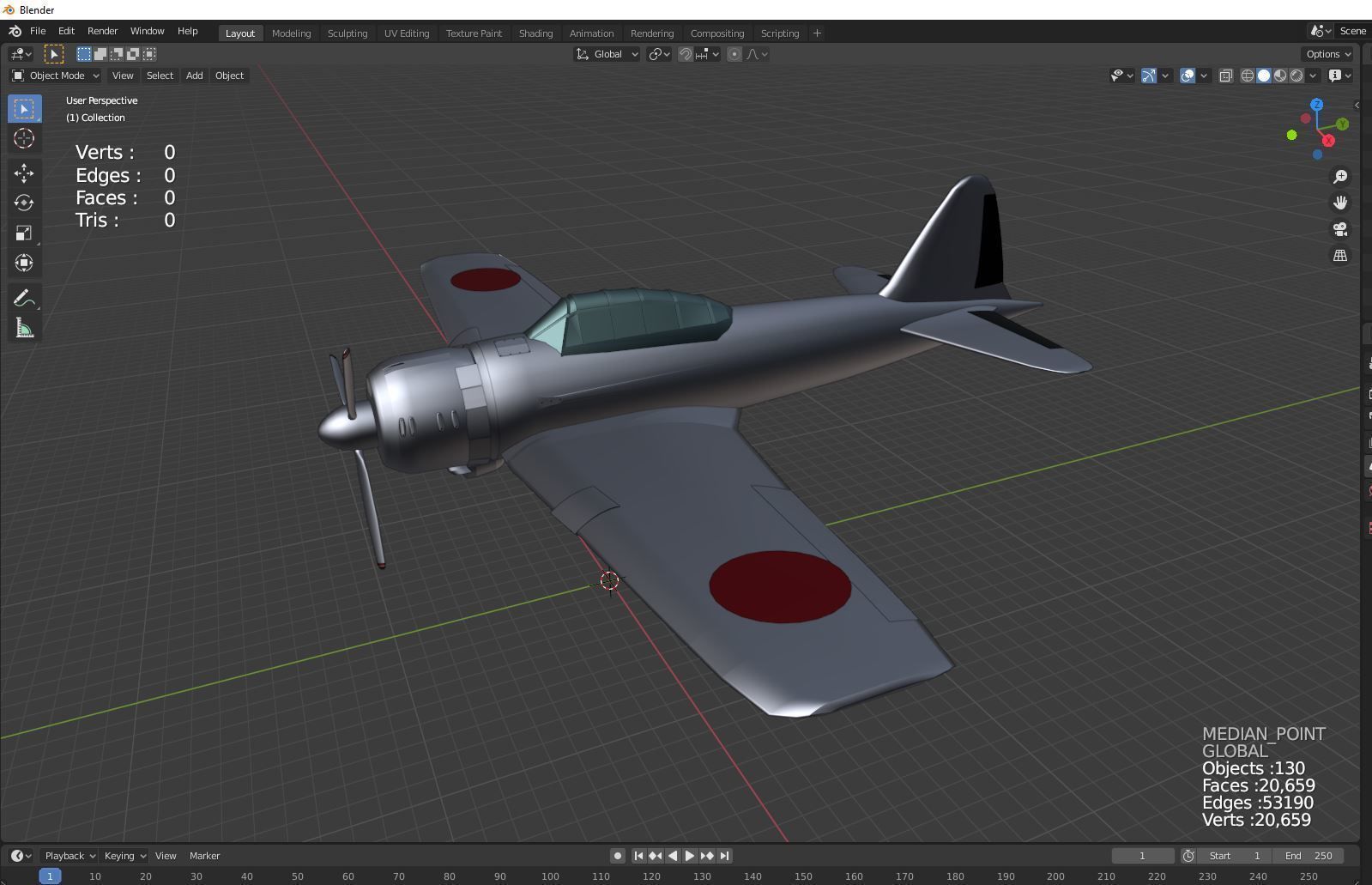
Task: Toggle use preview range clock icon
Action: [1188, 856]
